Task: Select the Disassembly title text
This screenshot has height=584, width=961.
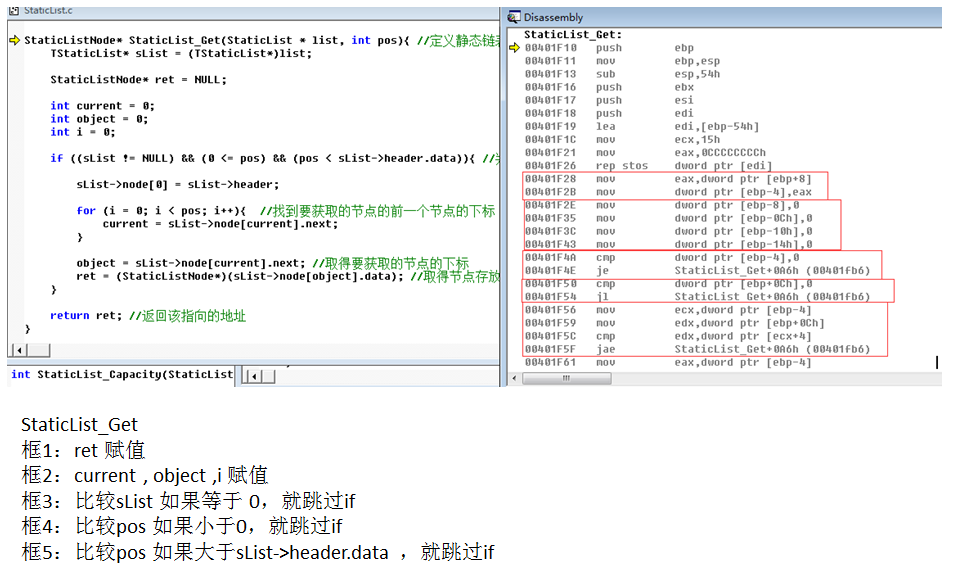Action: click(553, 18)
